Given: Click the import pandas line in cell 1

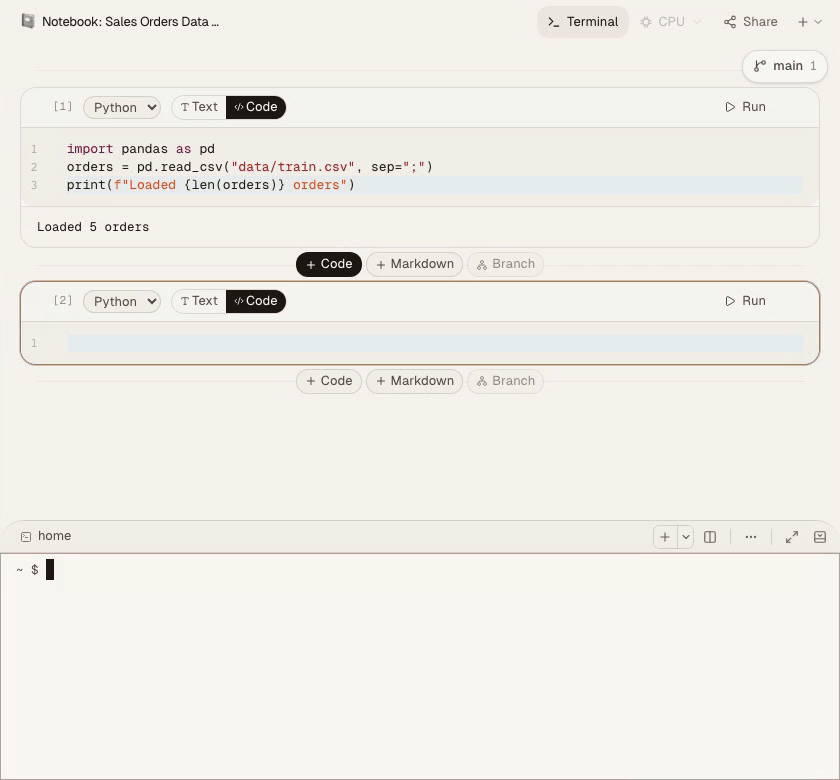Looking at the screenshot, I should click(140, 149).
